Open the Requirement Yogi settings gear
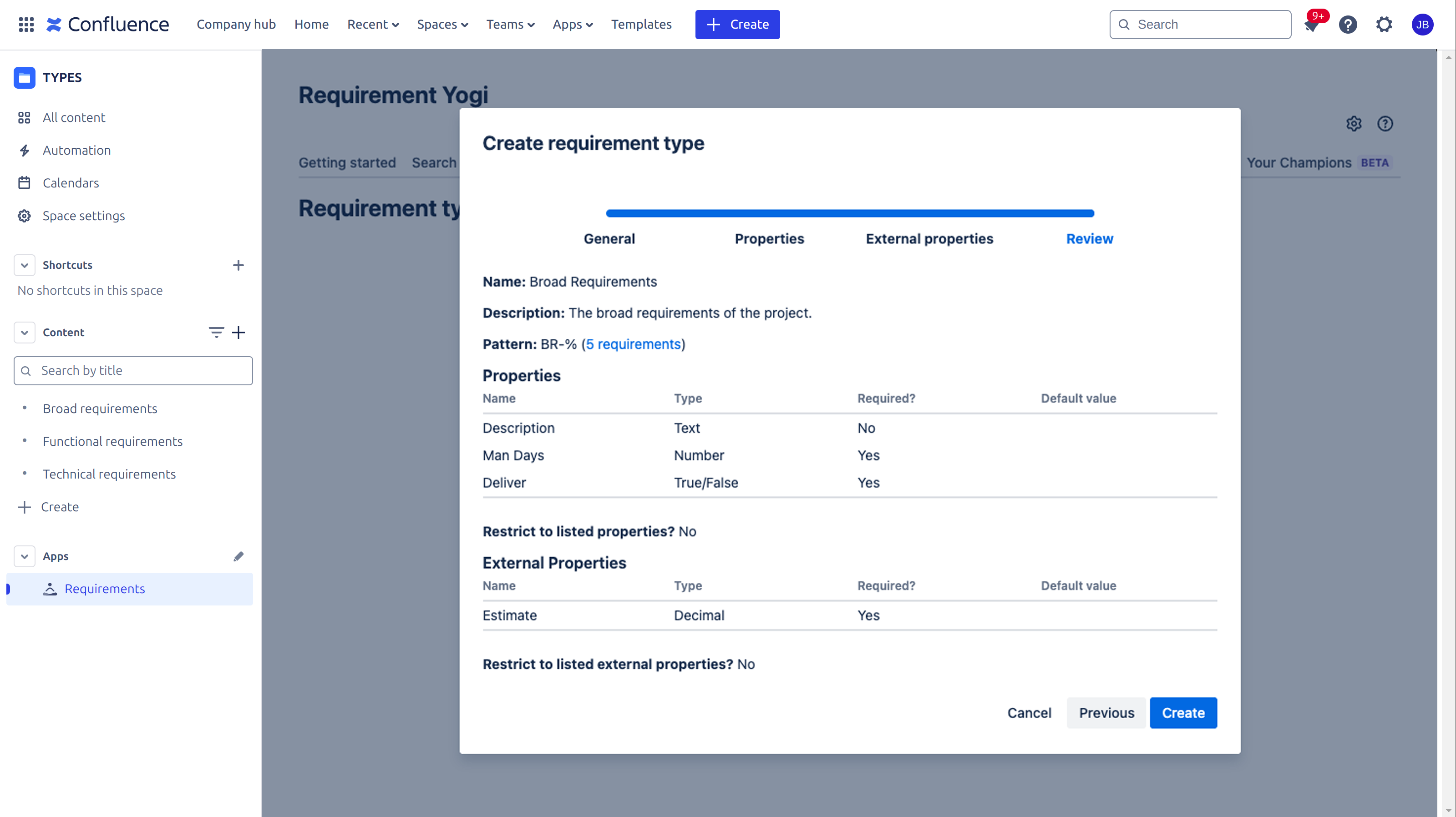 point(1354,124)
